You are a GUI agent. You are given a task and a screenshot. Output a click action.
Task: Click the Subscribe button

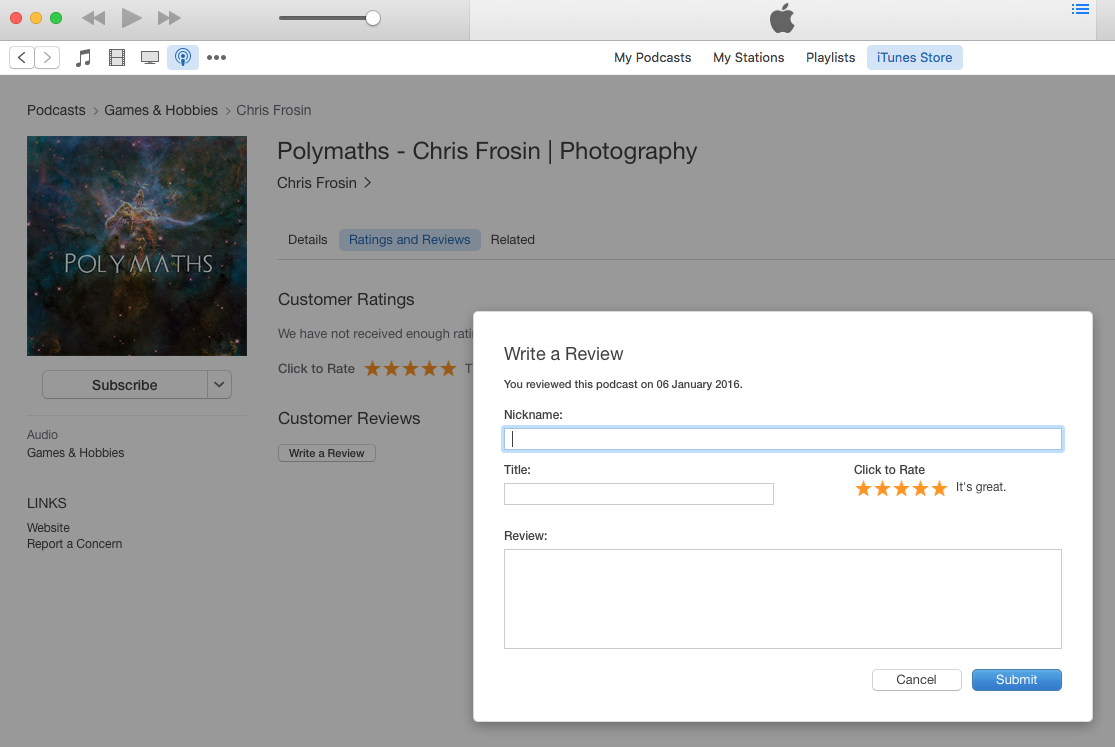point(124,385)
